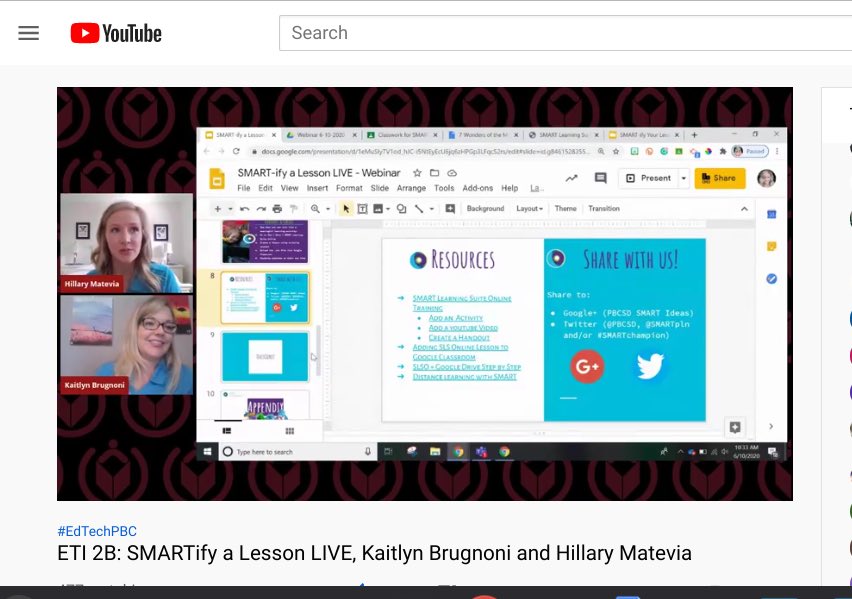Open the Arrange menu
Image resolution: width=852 pixels, height=599 pixels.
coord(411,188)
